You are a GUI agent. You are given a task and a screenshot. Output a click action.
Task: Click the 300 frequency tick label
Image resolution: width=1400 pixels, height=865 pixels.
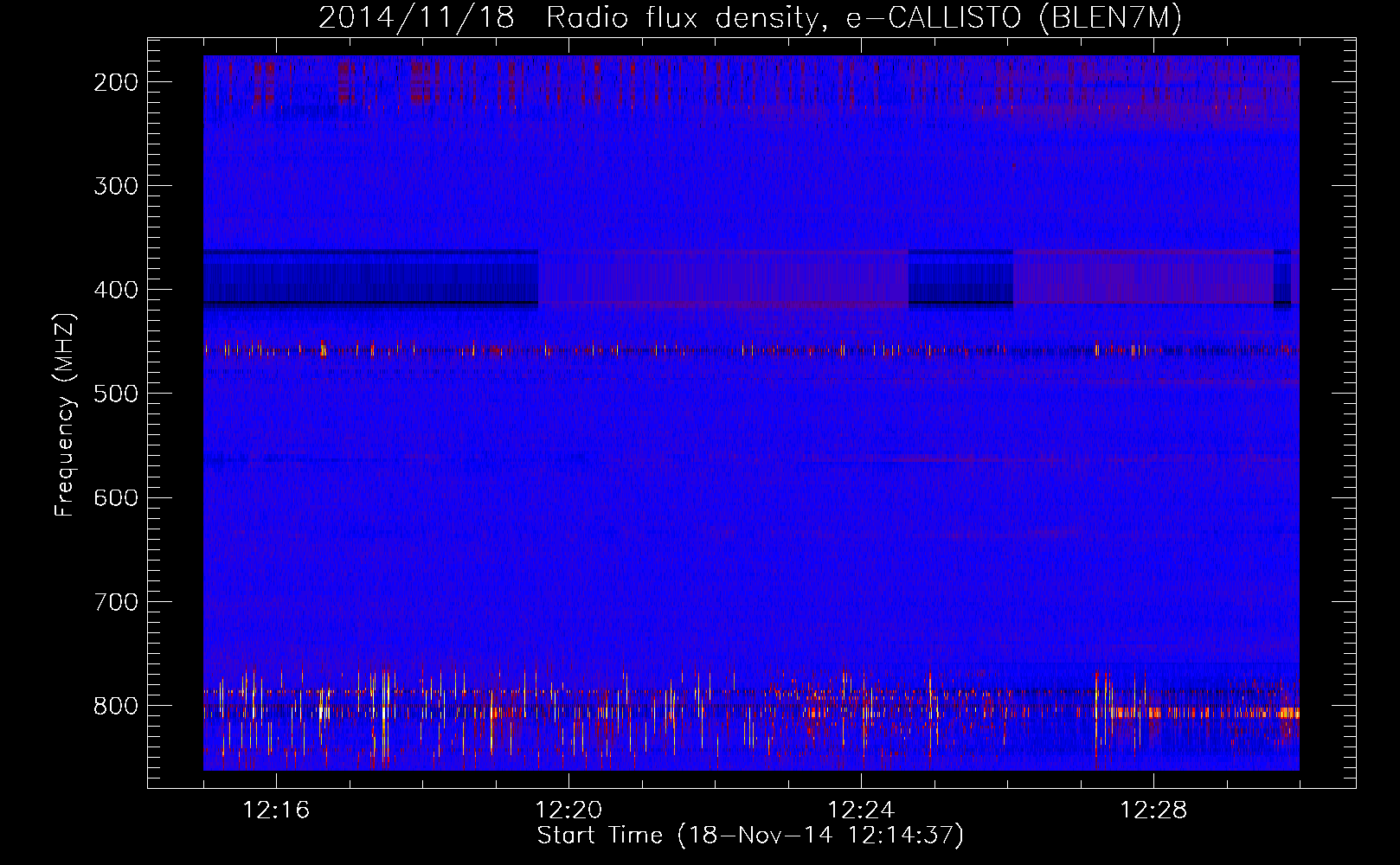tap(115, 186)
